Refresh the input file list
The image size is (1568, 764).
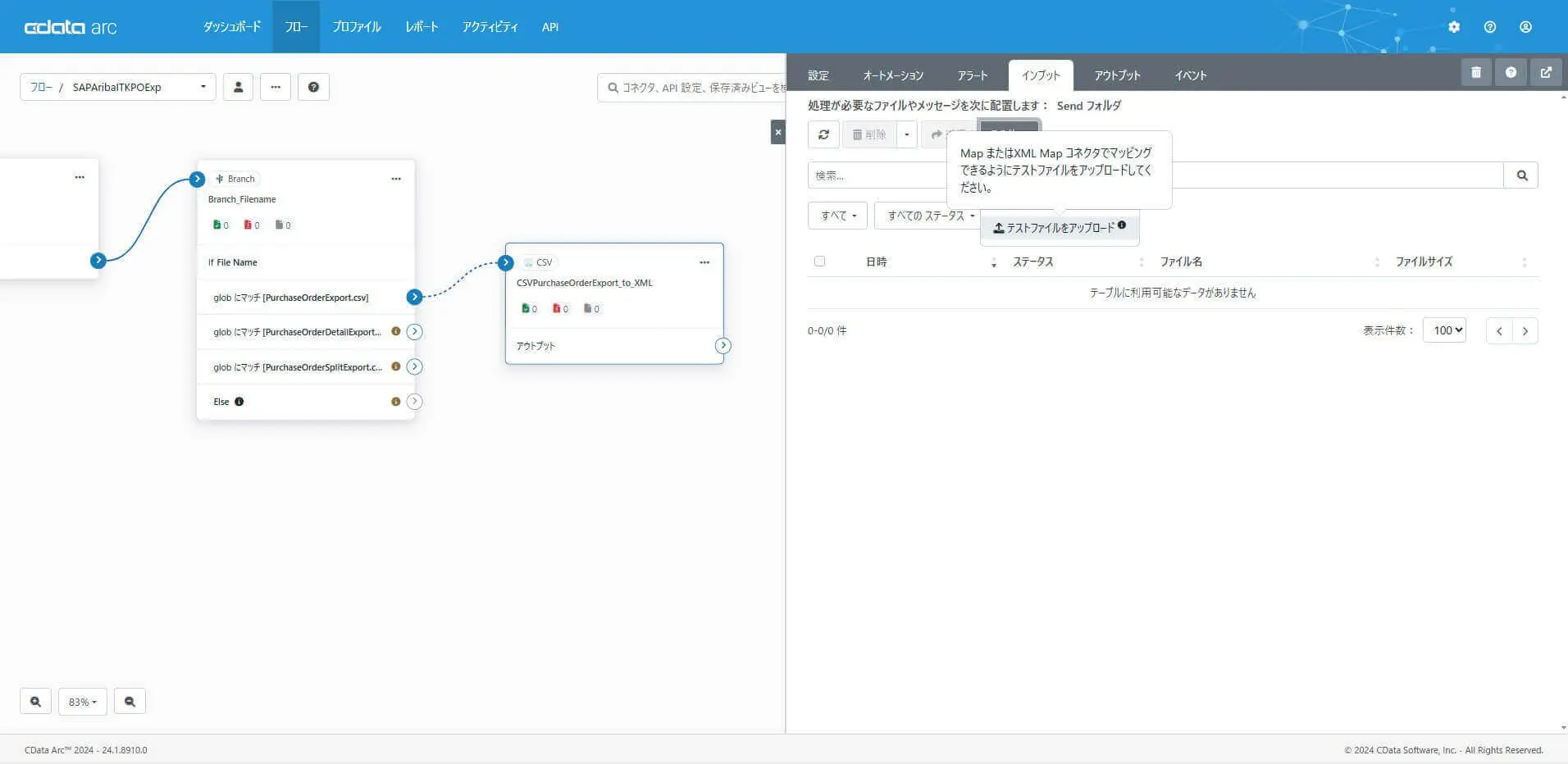(x=823, y=134)
